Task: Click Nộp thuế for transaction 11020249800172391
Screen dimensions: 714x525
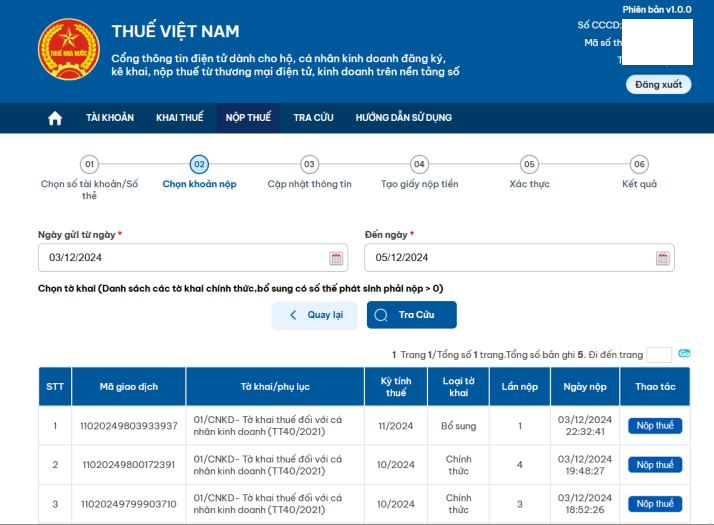Action: coord(655,465)
